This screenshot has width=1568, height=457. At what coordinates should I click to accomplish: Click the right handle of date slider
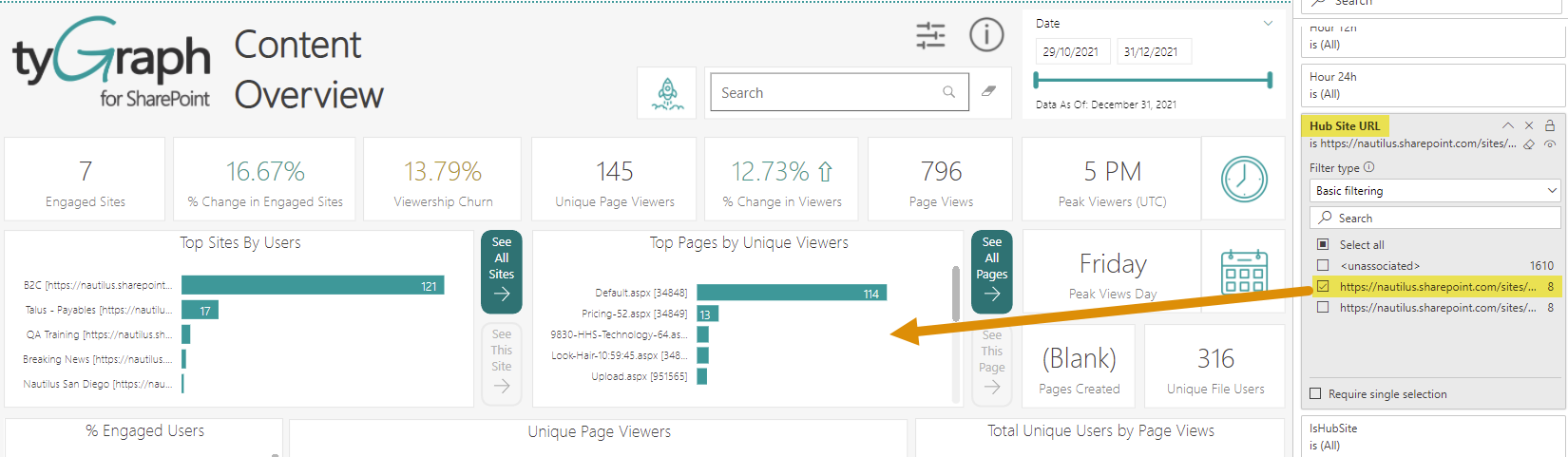[1271, 80]
